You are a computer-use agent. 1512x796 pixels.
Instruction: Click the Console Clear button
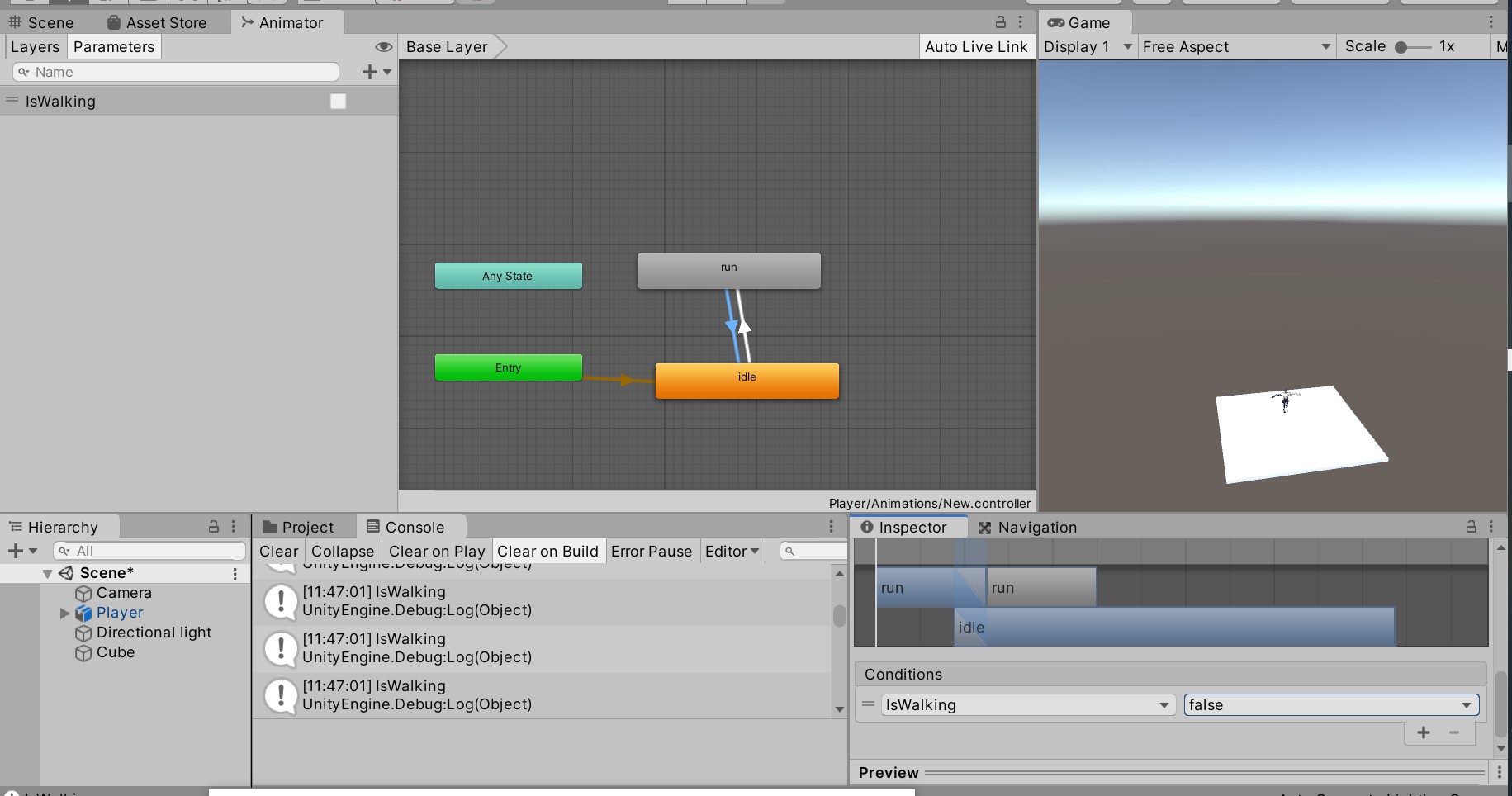click(x=279, y=552)
